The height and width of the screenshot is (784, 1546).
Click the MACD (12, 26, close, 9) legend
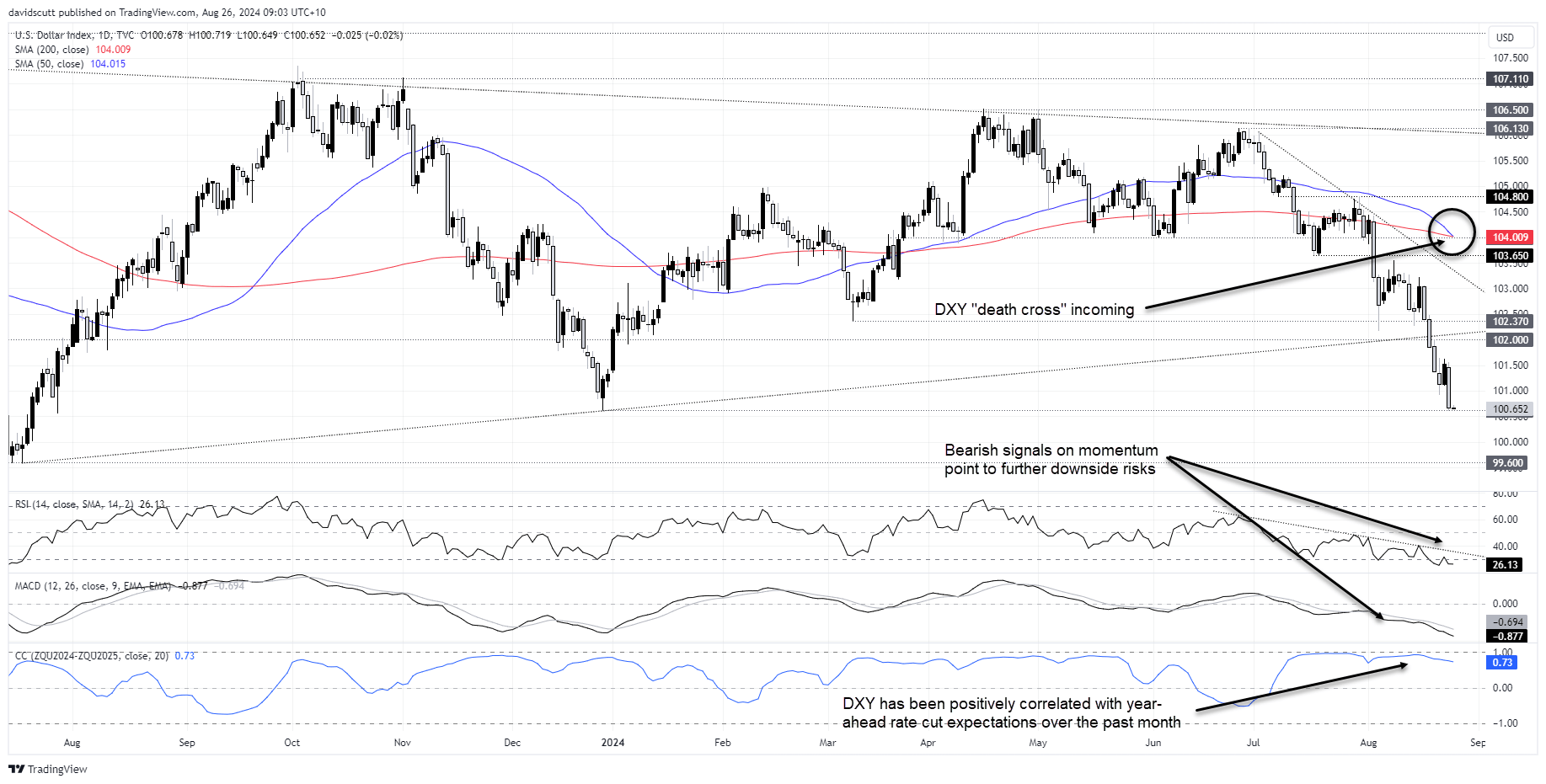[93, 586]
